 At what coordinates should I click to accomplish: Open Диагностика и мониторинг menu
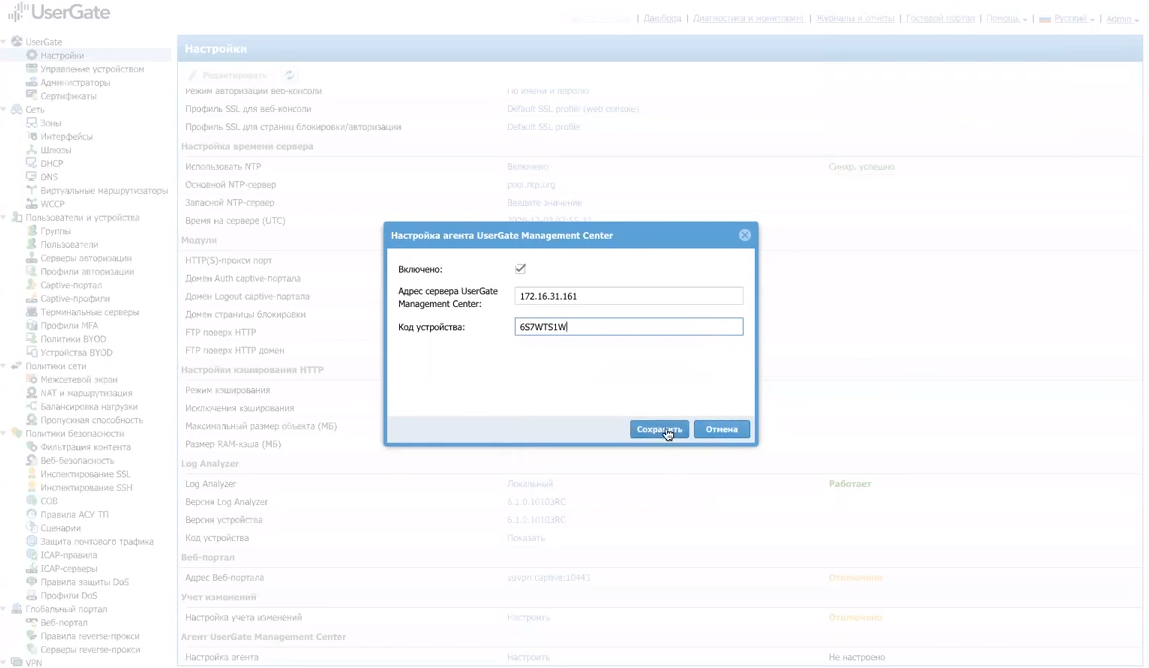pos(748,18)
